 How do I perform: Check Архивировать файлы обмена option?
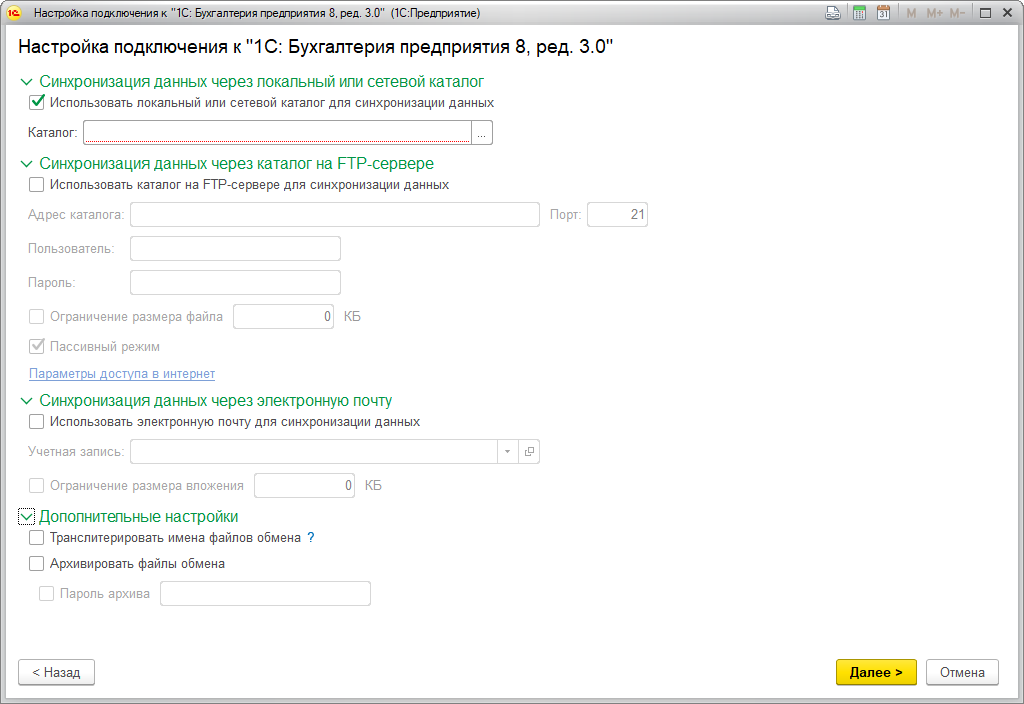pos(37,564)
